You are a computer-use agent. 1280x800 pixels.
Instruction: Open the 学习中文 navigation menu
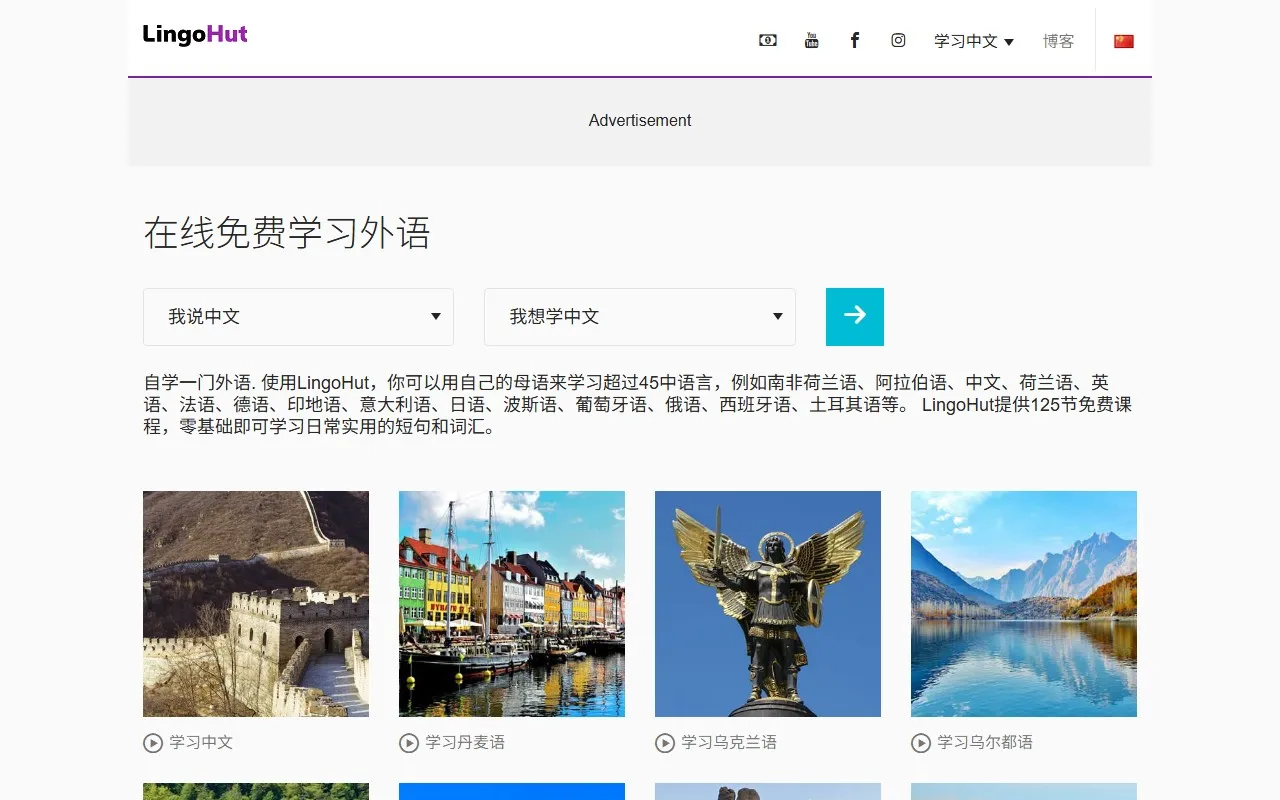click(x=973, y=41)
